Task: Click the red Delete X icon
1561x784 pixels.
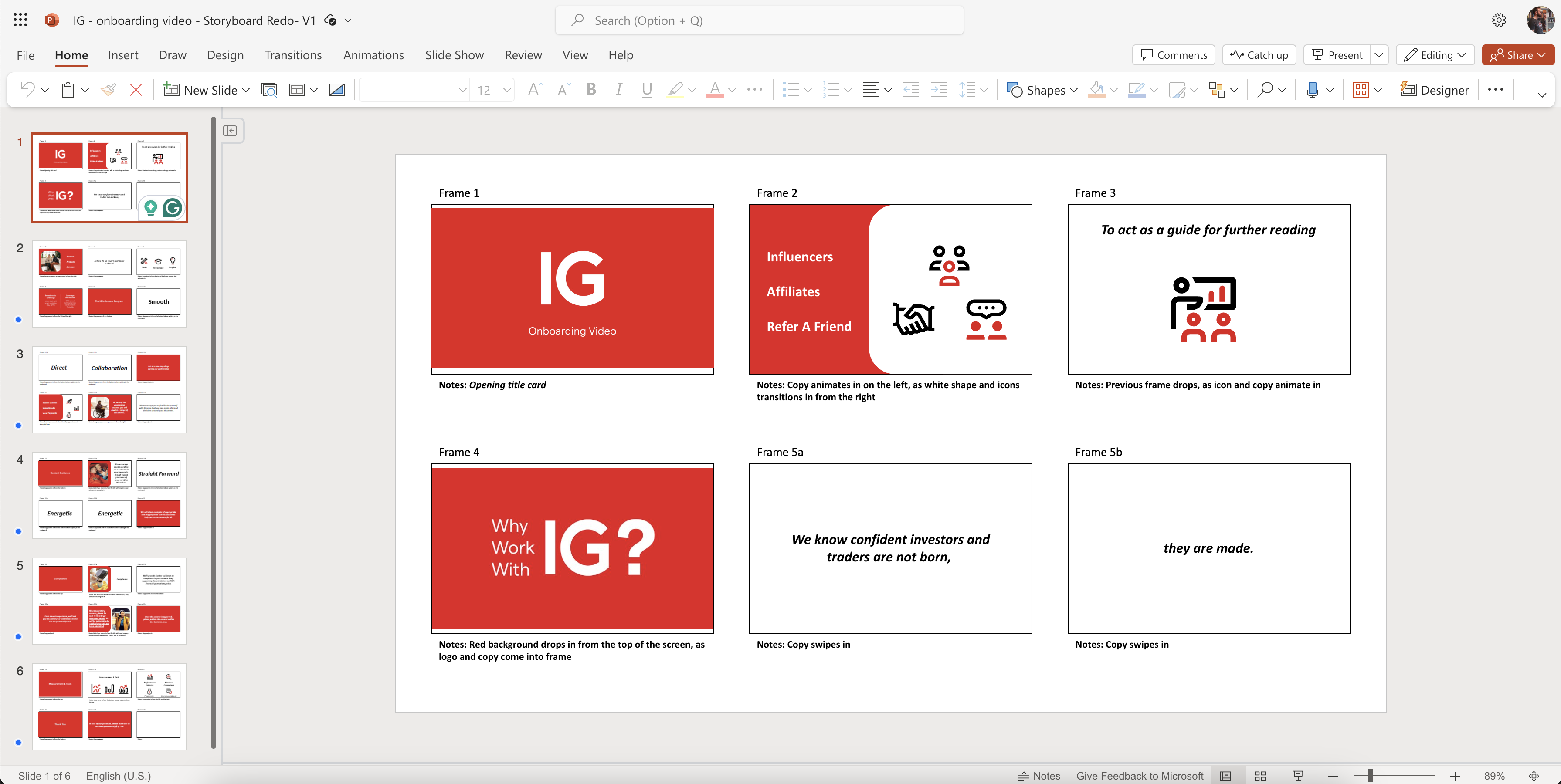Action: (x=136, y=90)
